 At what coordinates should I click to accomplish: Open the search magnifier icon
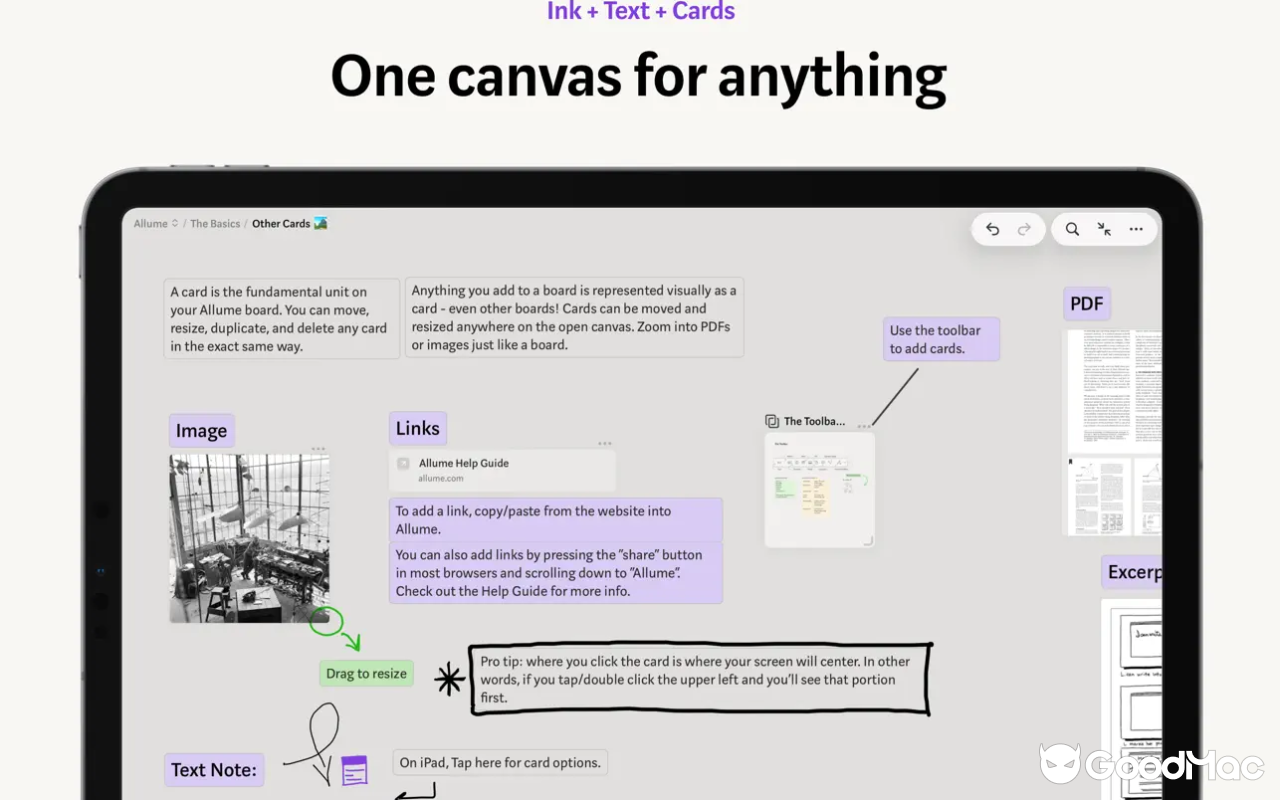(1072, 229)
